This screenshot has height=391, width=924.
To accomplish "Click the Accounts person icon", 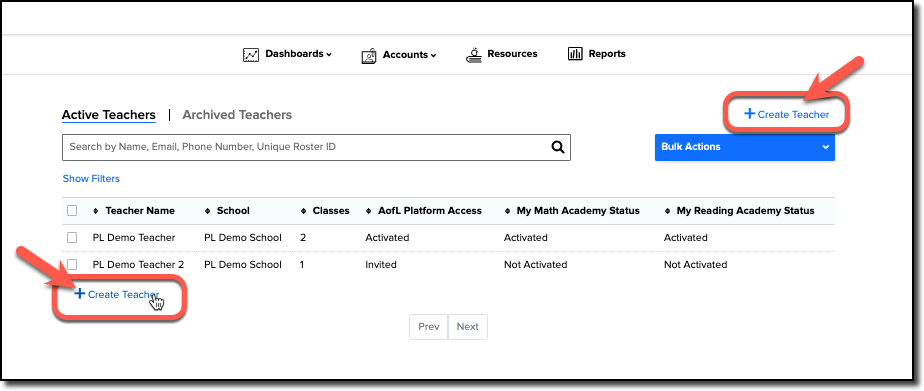I will click(x=369, y=56).
